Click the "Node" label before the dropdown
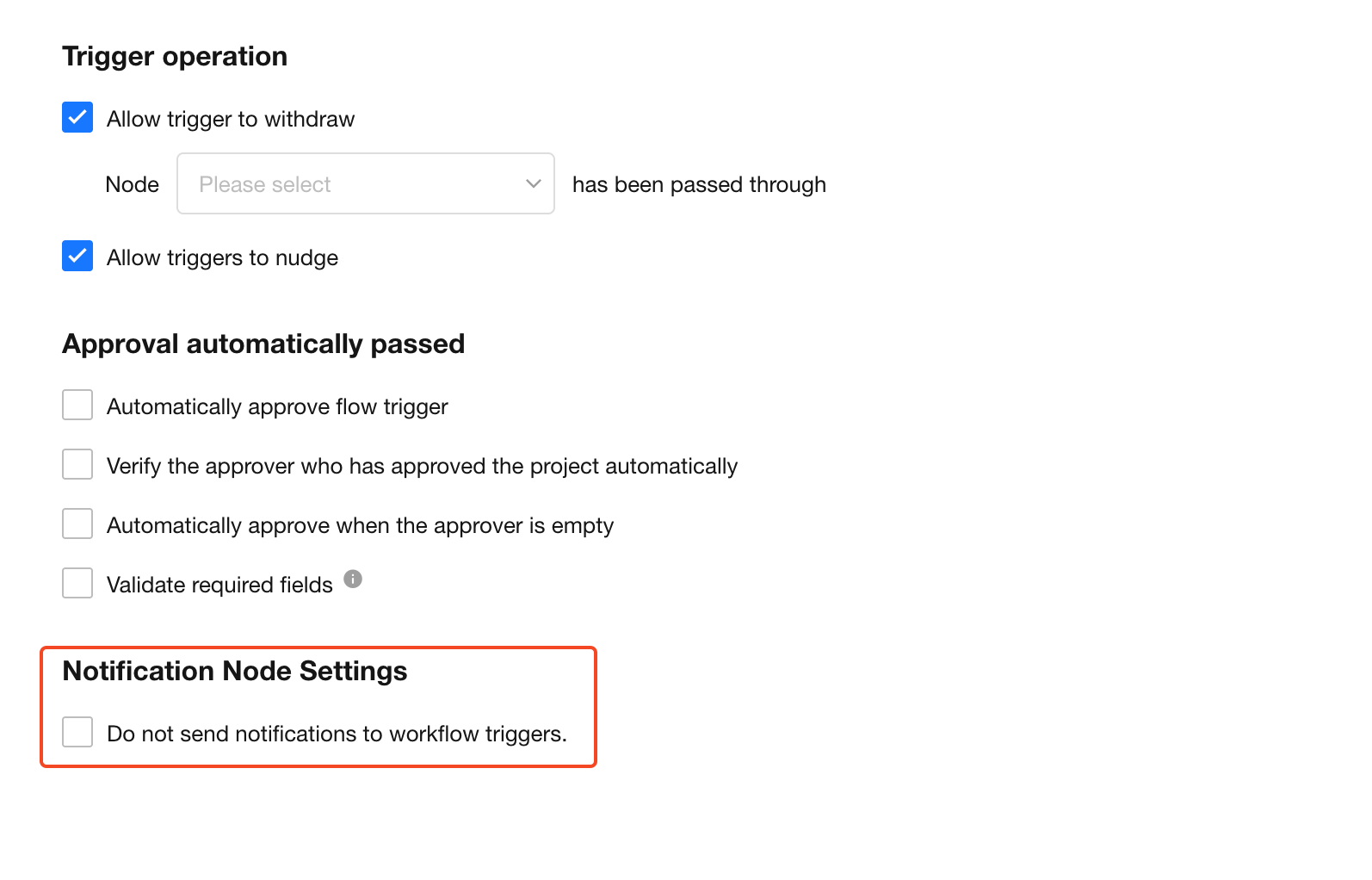The width and height of the screenshot is (1372, 880). [x=132, y=184]
